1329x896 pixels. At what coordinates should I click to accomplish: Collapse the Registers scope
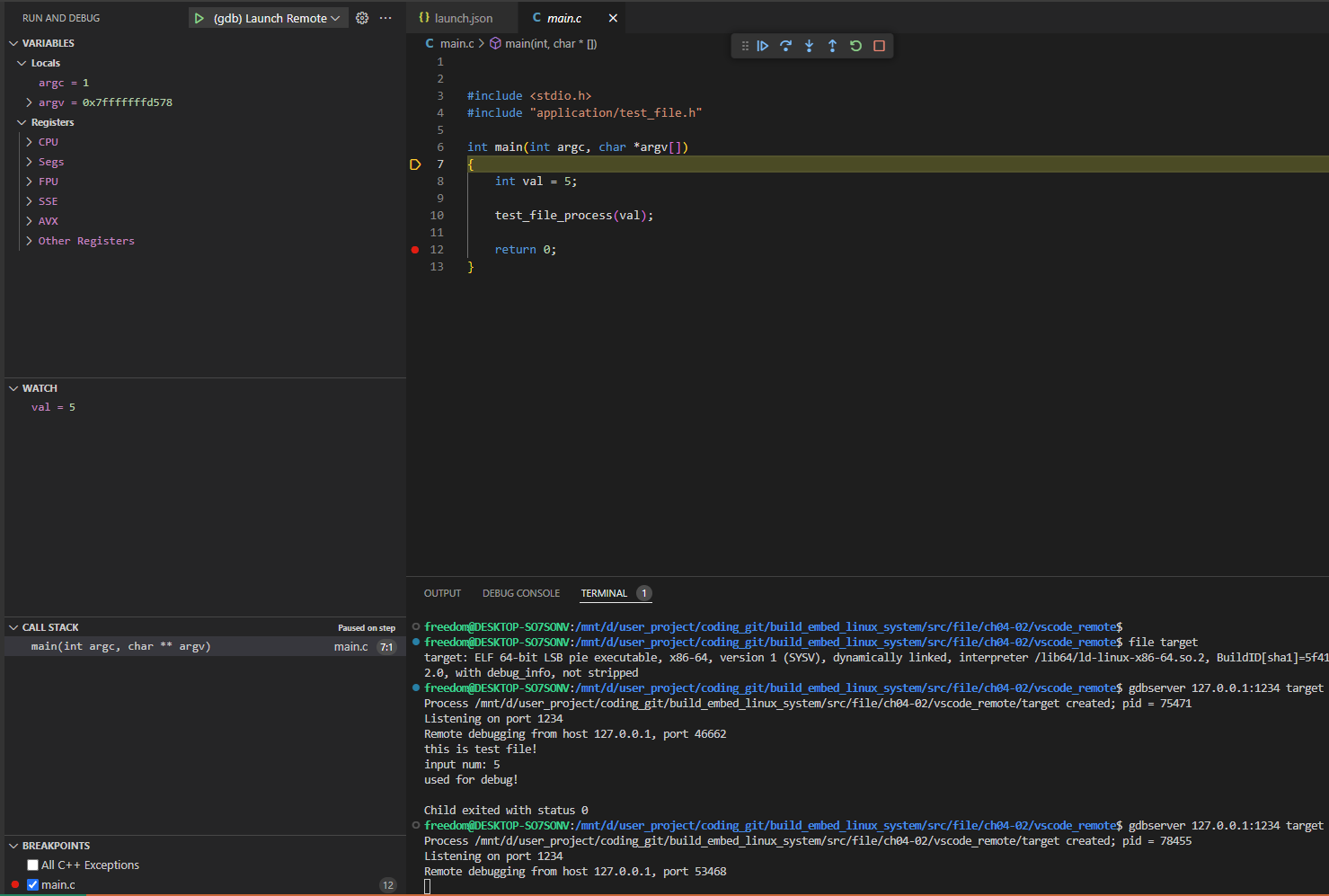click(22, 122)
